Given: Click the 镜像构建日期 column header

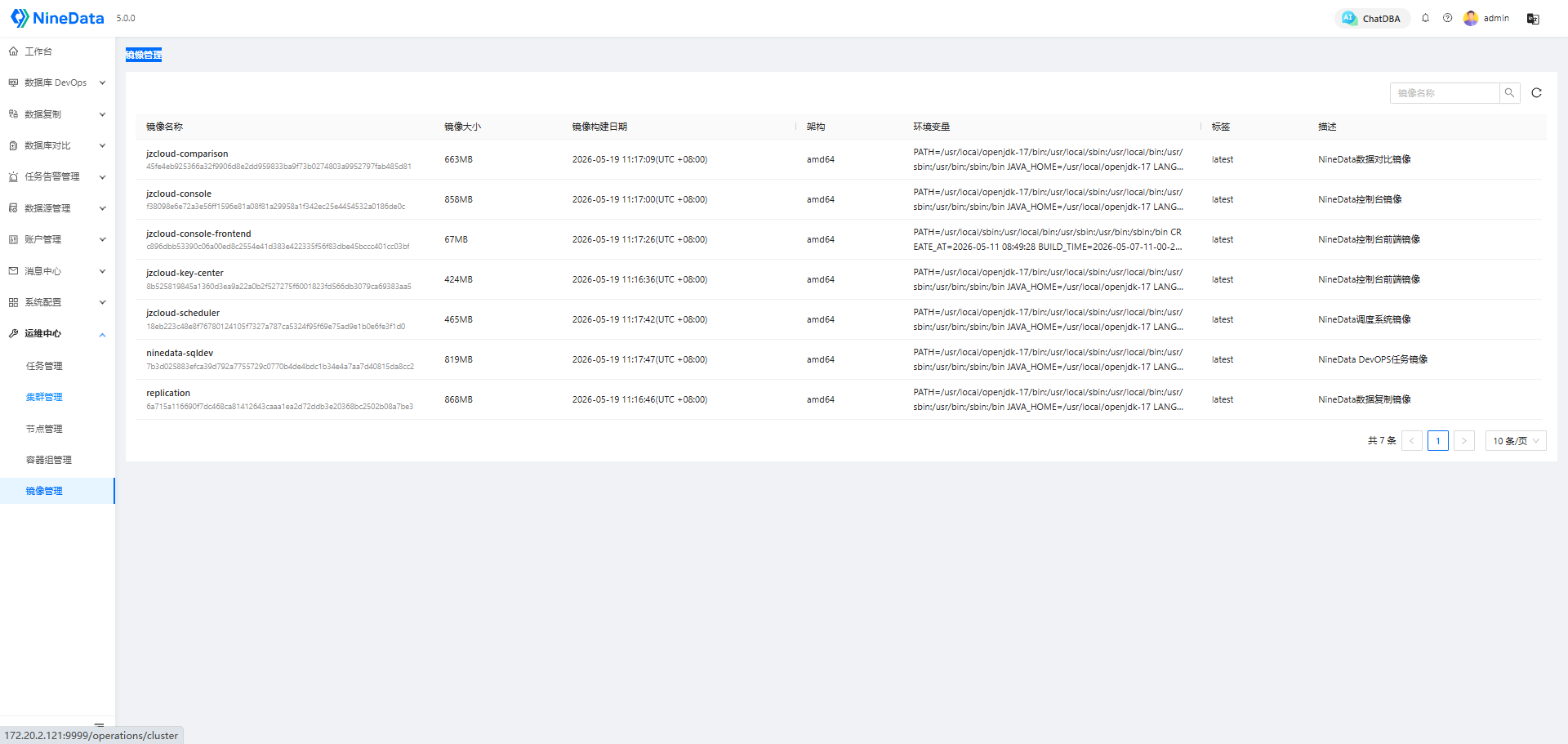Looking at the screenshot, I should [x=600, y=127].
